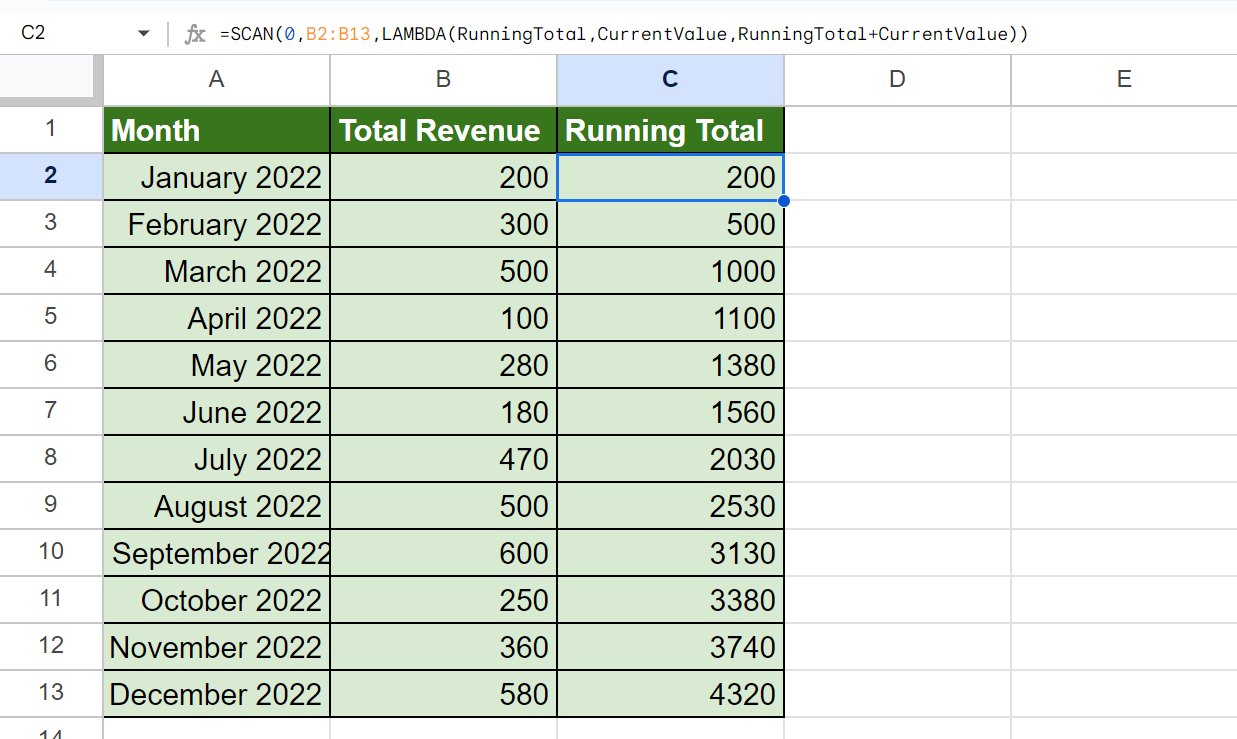Select row 7 header
The height and width of the screenshot is (739, 1237).
click(x=51, y=410)
